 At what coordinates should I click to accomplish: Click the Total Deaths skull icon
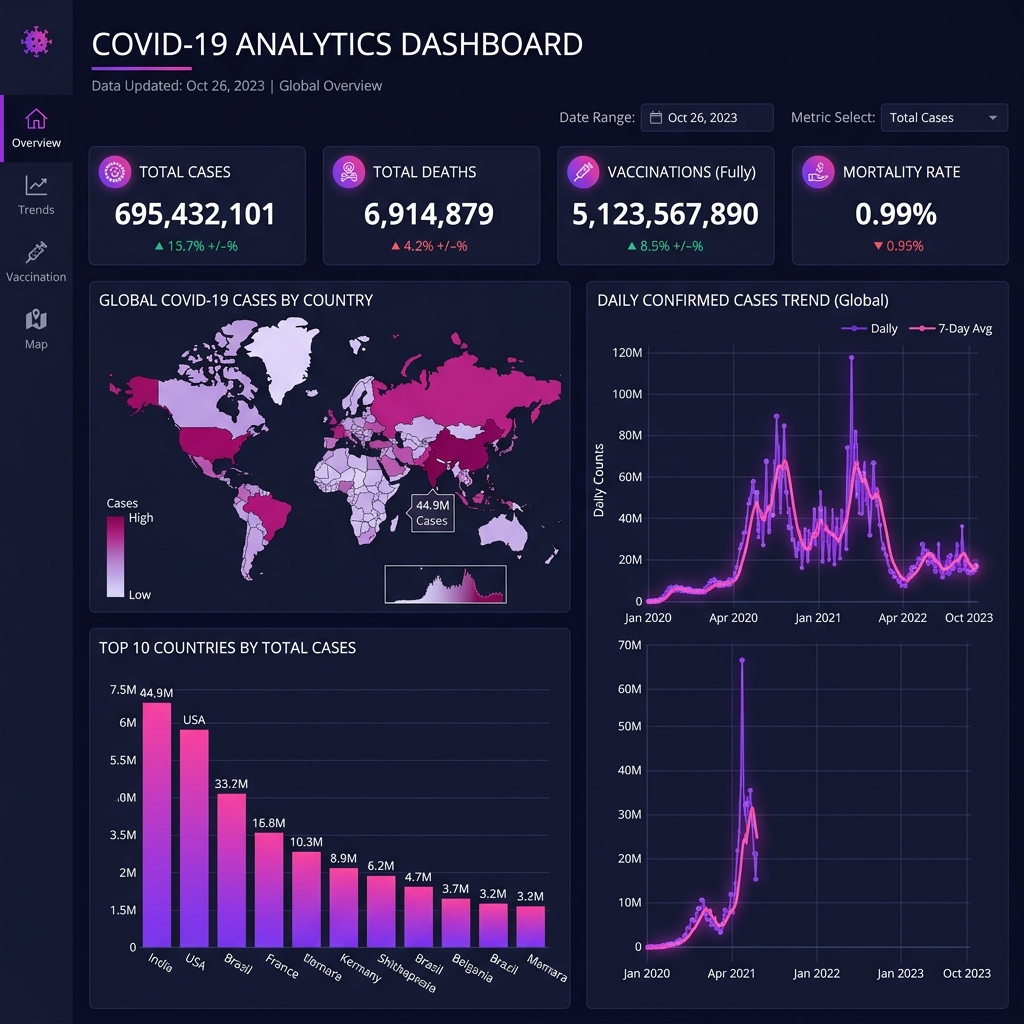349,172
